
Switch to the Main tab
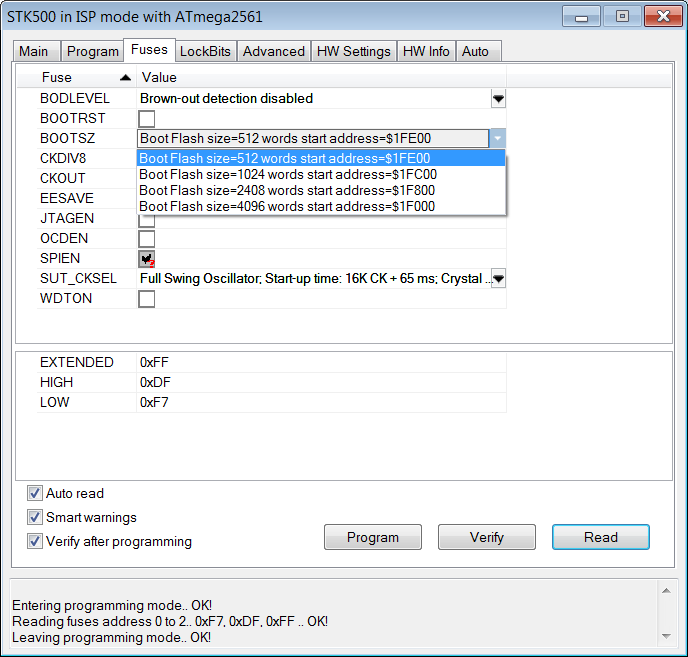tap(36, 51)
